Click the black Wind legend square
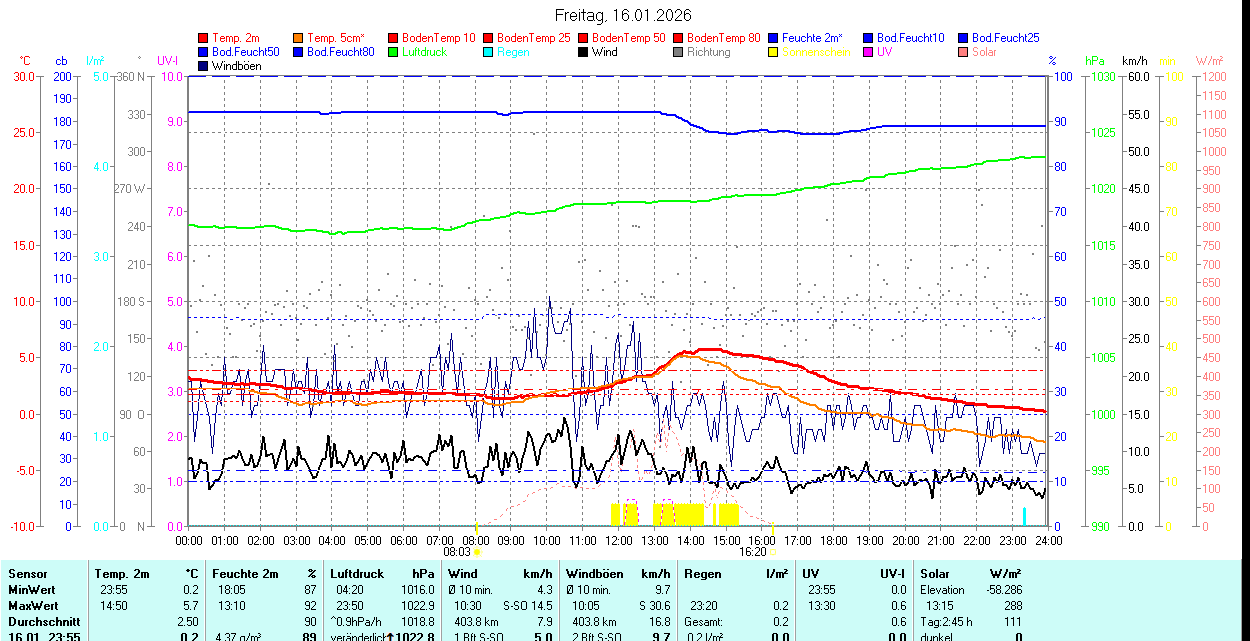This screenshot has width=1250, height=641. [584, 52]
